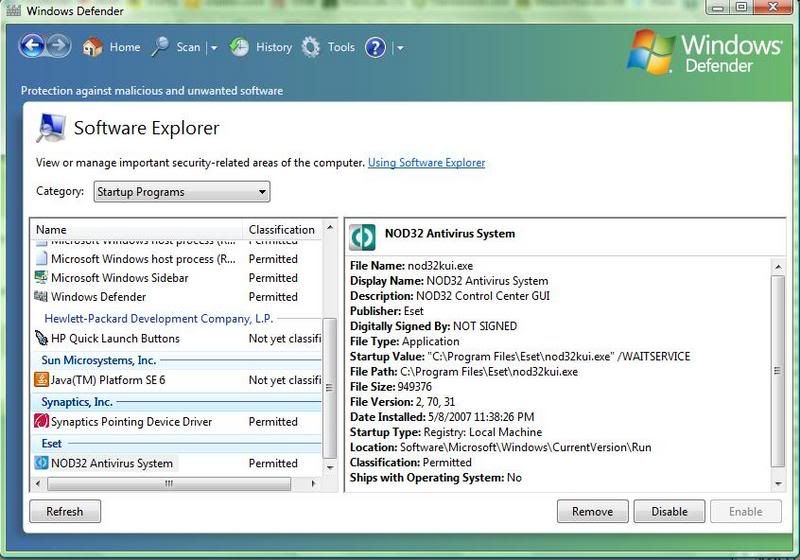The width and height of the screenshot is (800, 560).
Task: Click the NOD32 icon in details pane header
Action: (362, 237)
